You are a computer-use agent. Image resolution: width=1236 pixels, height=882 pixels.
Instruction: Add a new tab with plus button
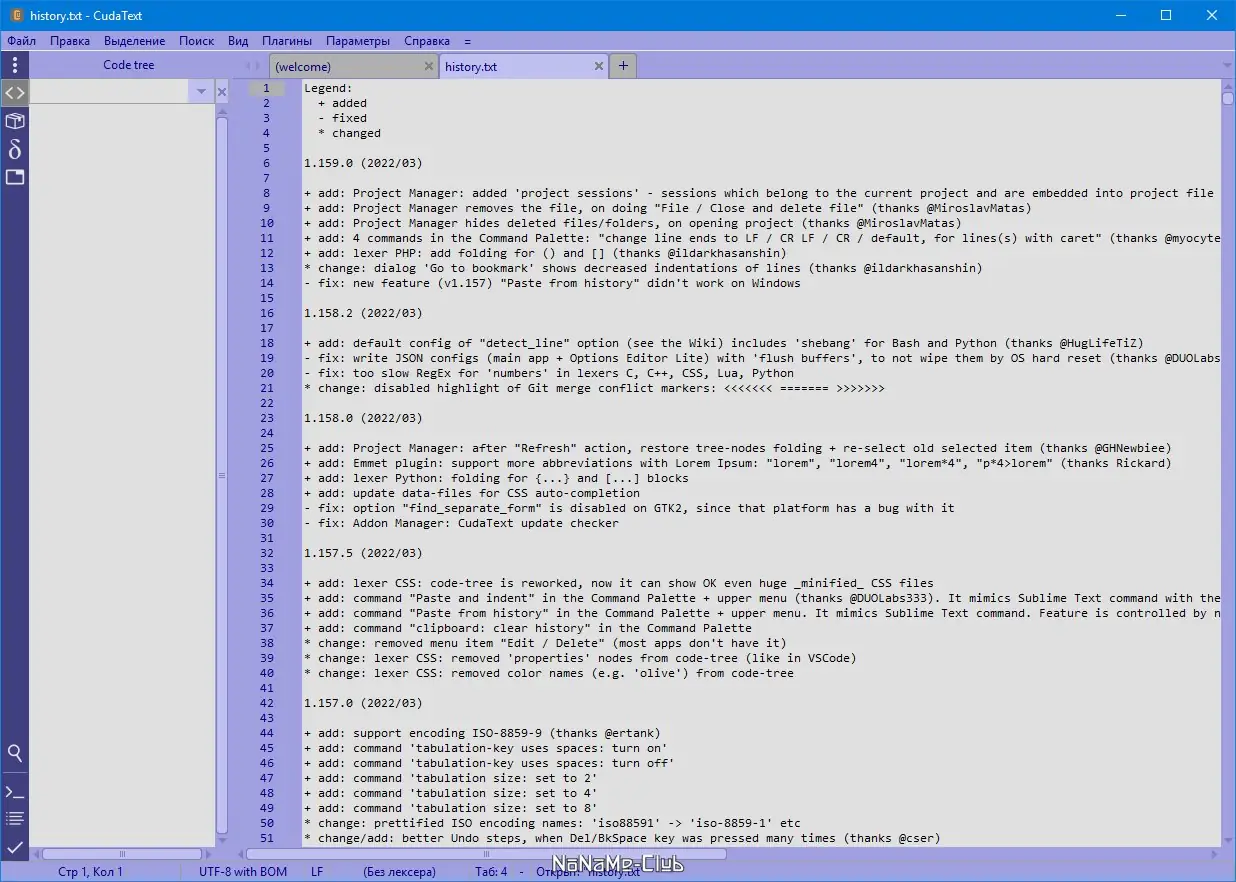tap(623, 66)
